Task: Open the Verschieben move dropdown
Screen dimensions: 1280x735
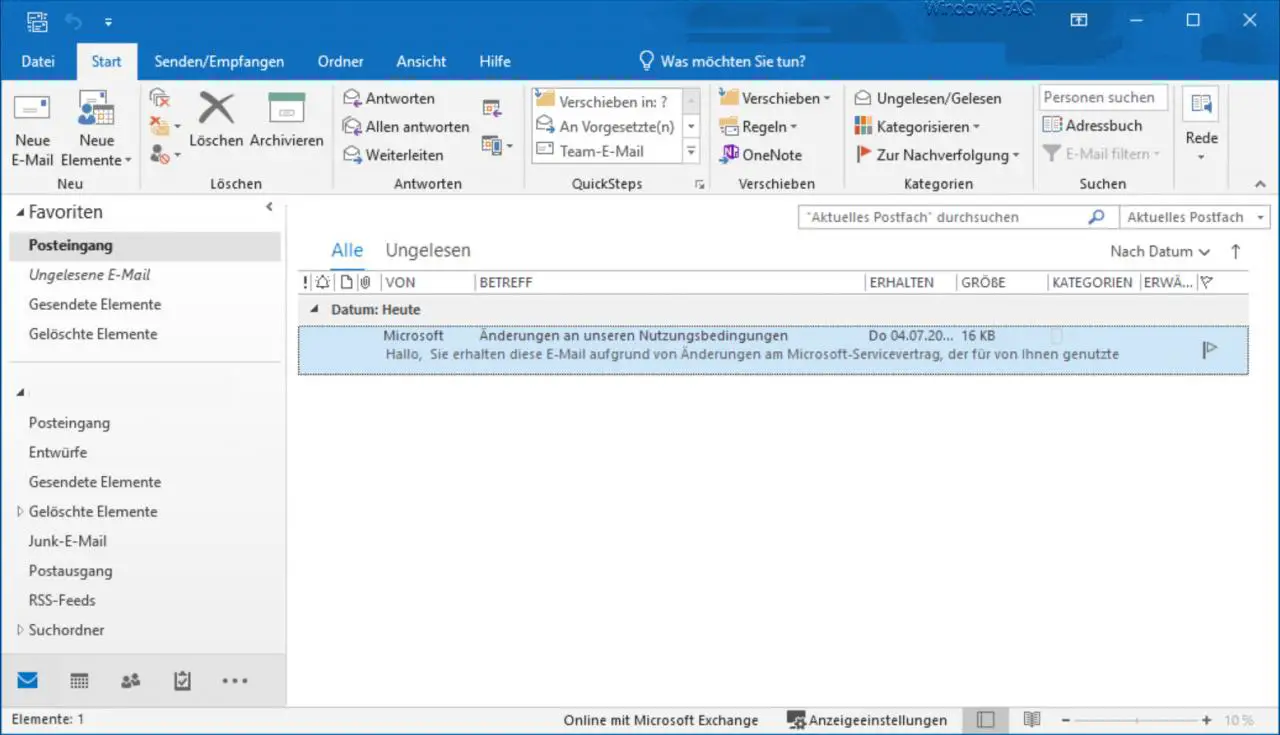Action: pos(775,98)
